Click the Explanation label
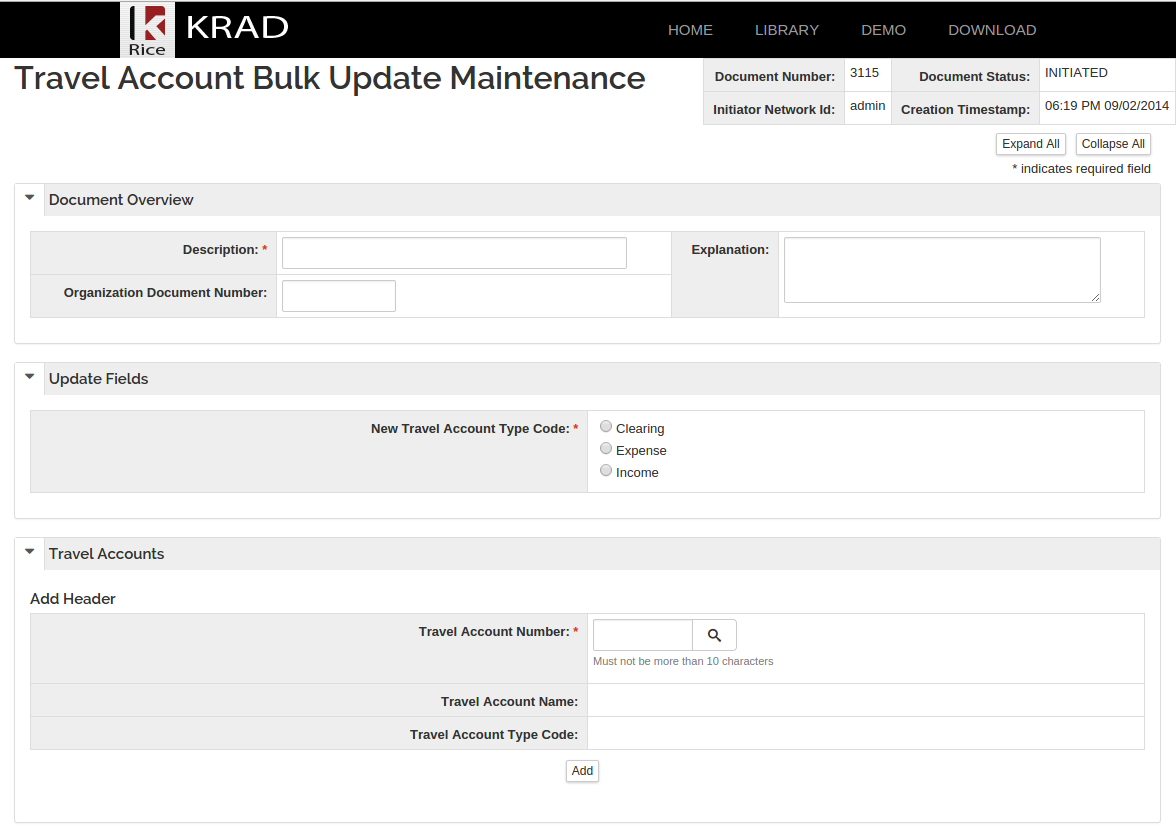 pos(730,250)
